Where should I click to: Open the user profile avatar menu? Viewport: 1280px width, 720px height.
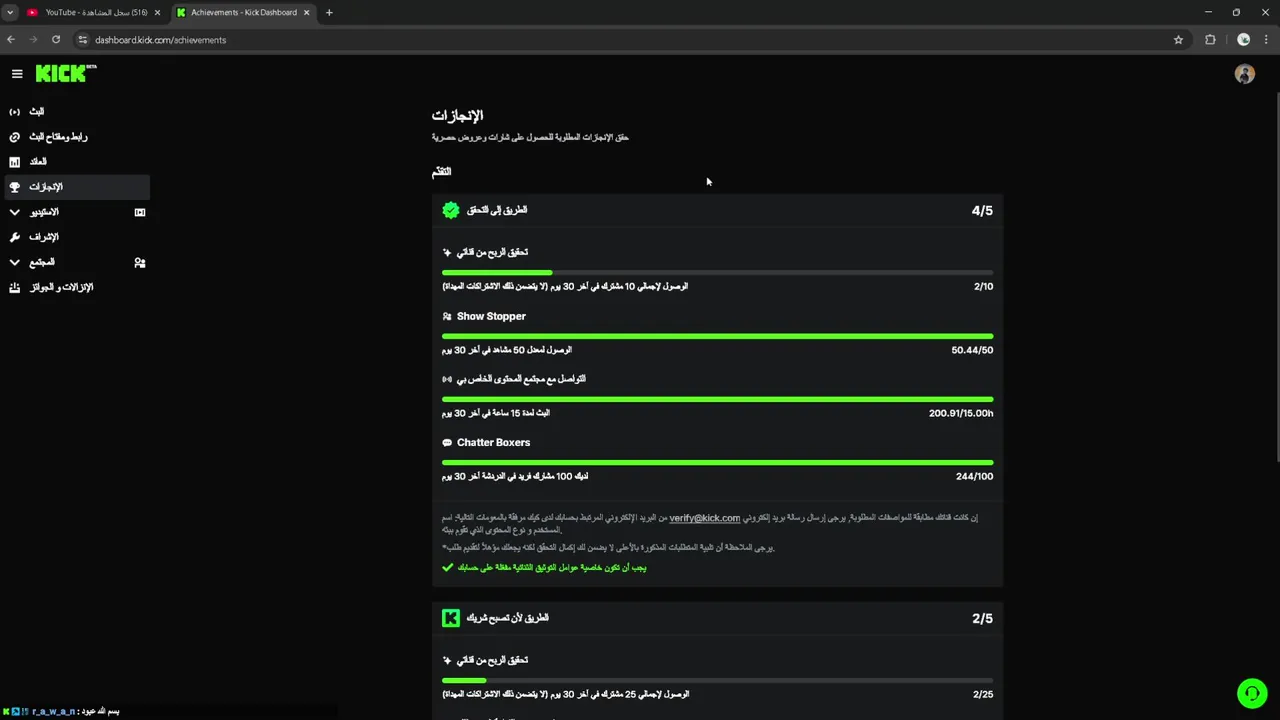(1244, 74)
